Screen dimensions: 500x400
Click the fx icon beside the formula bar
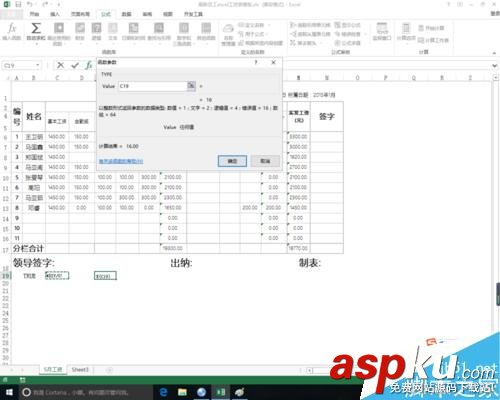(88, 65)
